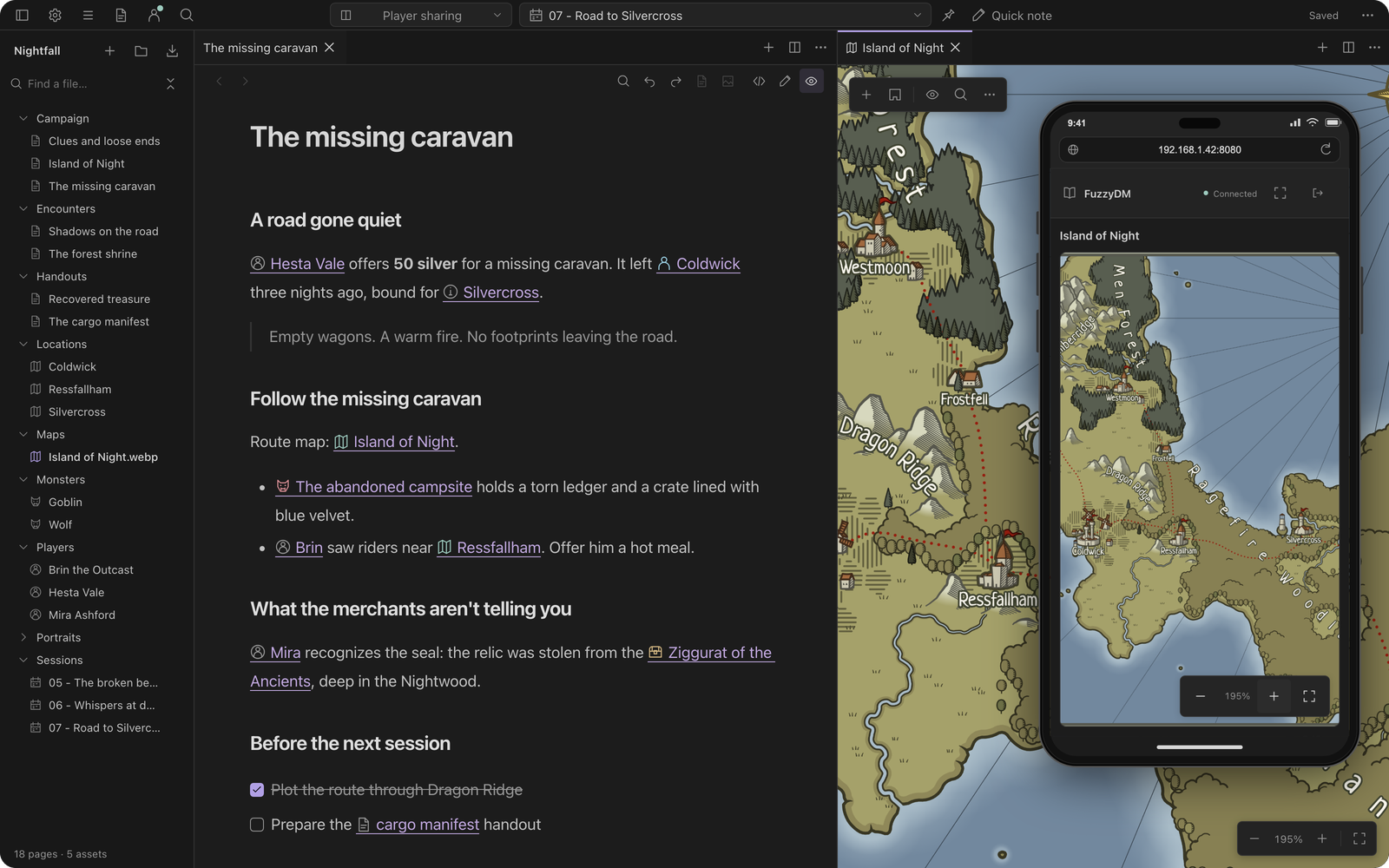
Task: Create a new page with Nightfall plus icon
Action: [x=110, y=51]
